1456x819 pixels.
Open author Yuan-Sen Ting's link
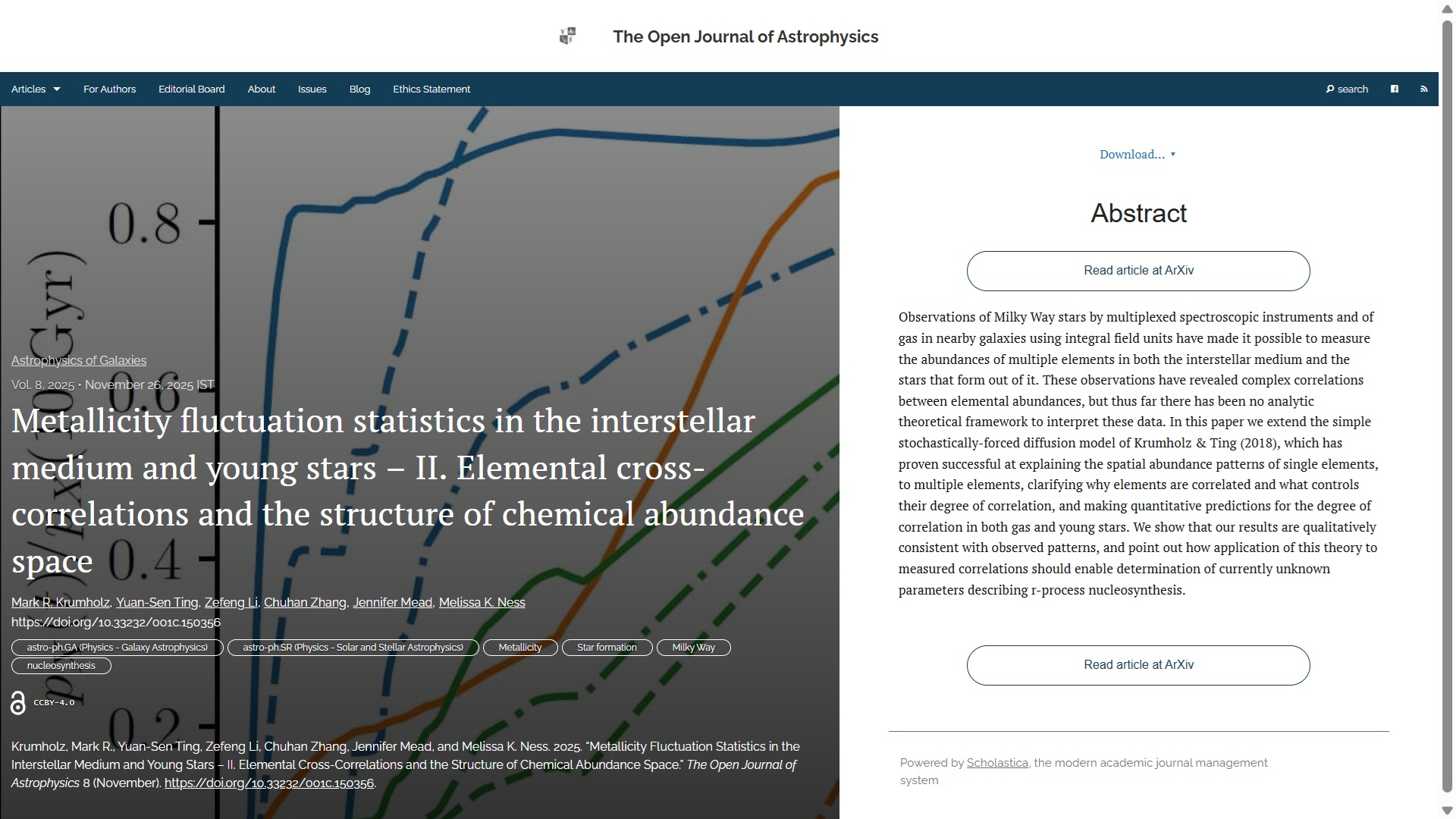click(157, 603)
